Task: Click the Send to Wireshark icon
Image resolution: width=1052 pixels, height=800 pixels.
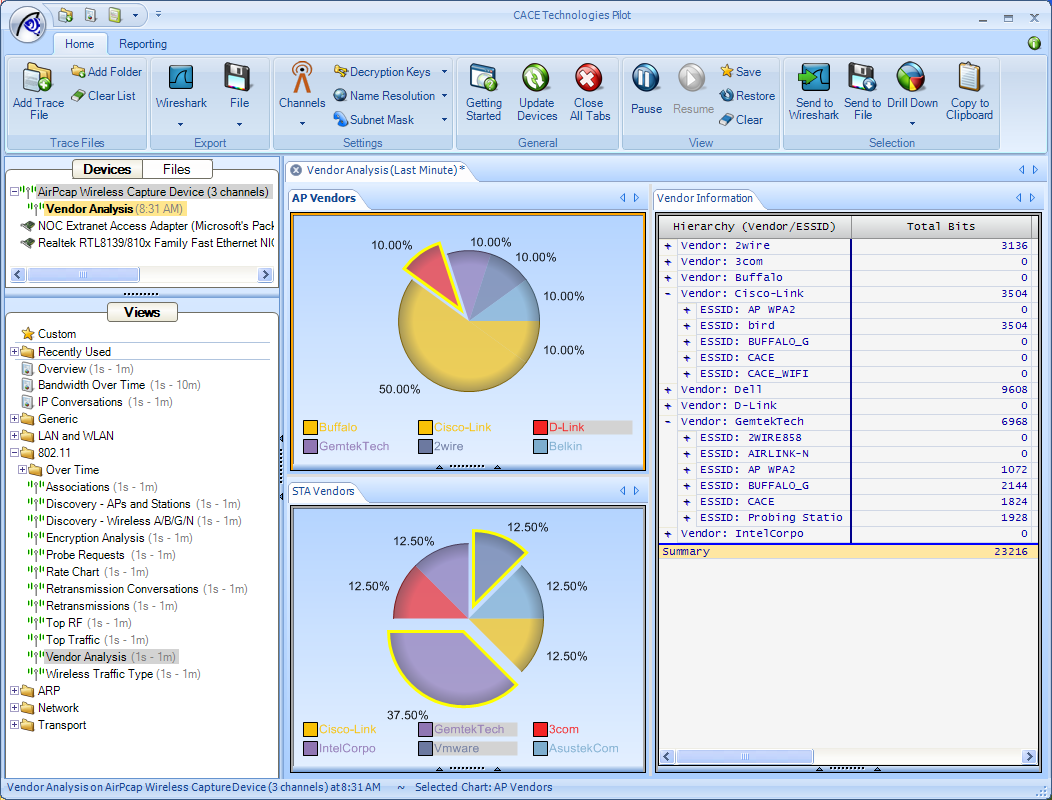Action: point(813,78)
